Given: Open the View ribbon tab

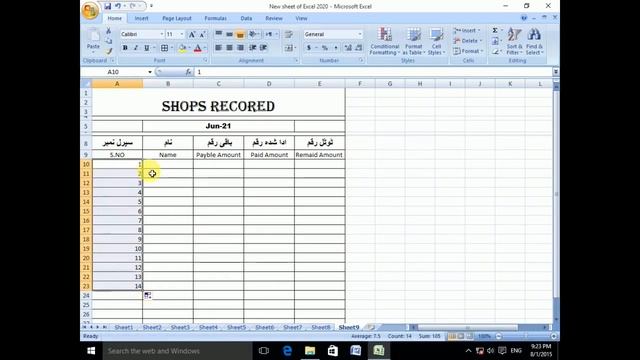Looking at the screenshot, I should (x=301, y=18).
